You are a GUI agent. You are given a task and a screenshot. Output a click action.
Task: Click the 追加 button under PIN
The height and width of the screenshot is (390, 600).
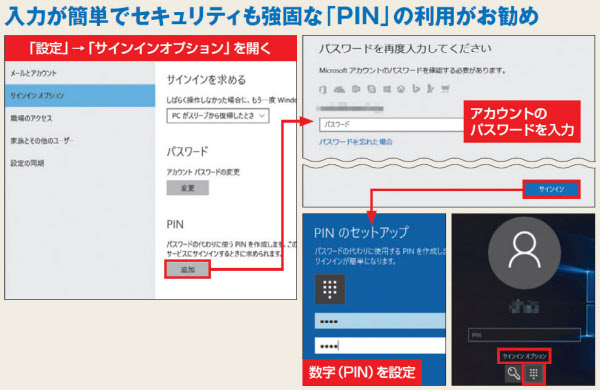188,269
